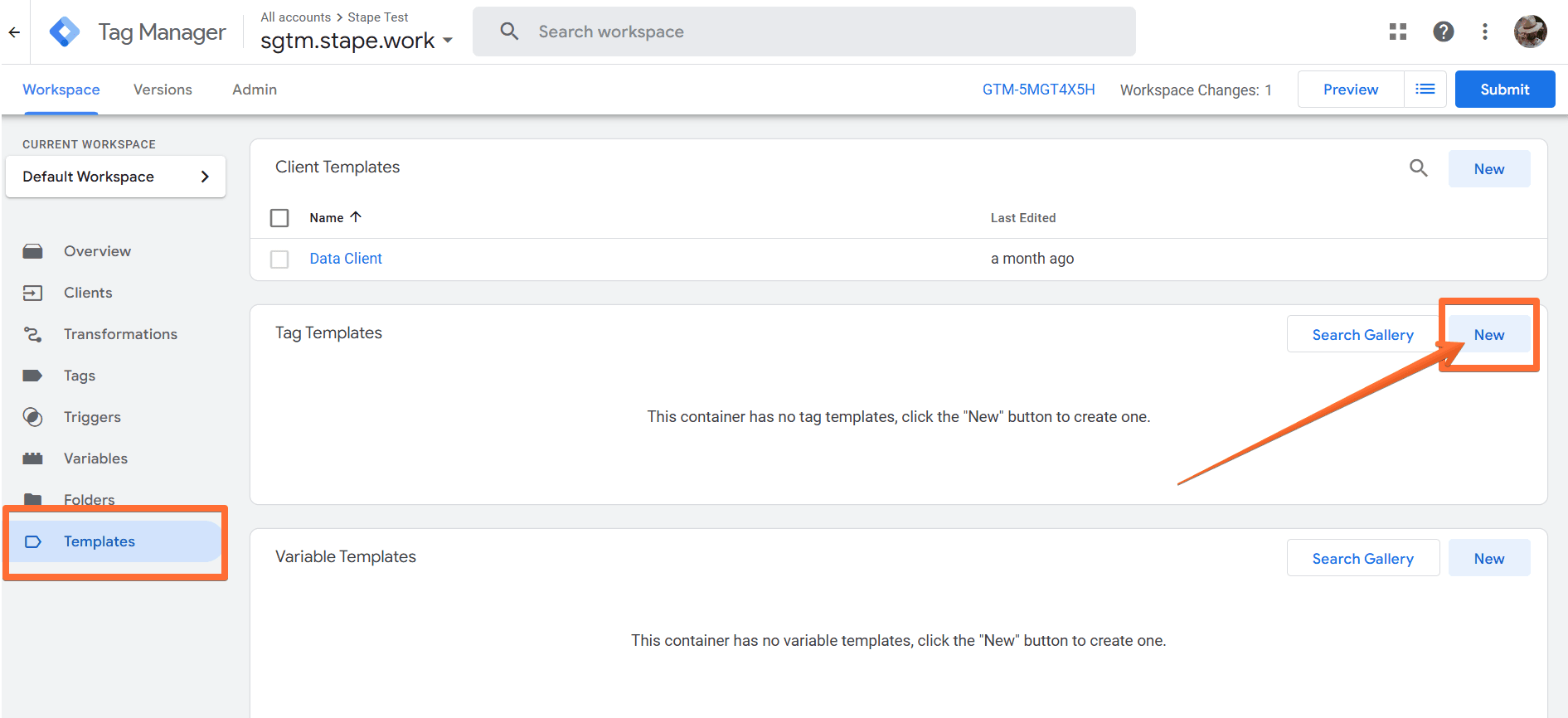Image resolution: width=1568 pixels, height=718 pixels.
Task: Click the Folders sidebar icon
Action: click(33, 499)
